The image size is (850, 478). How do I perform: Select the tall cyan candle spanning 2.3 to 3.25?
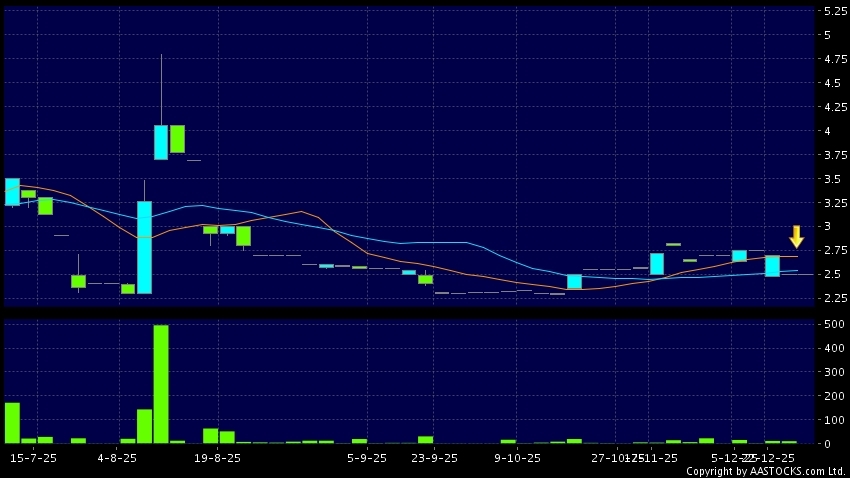pyautogui.click(x=144, y=247)
